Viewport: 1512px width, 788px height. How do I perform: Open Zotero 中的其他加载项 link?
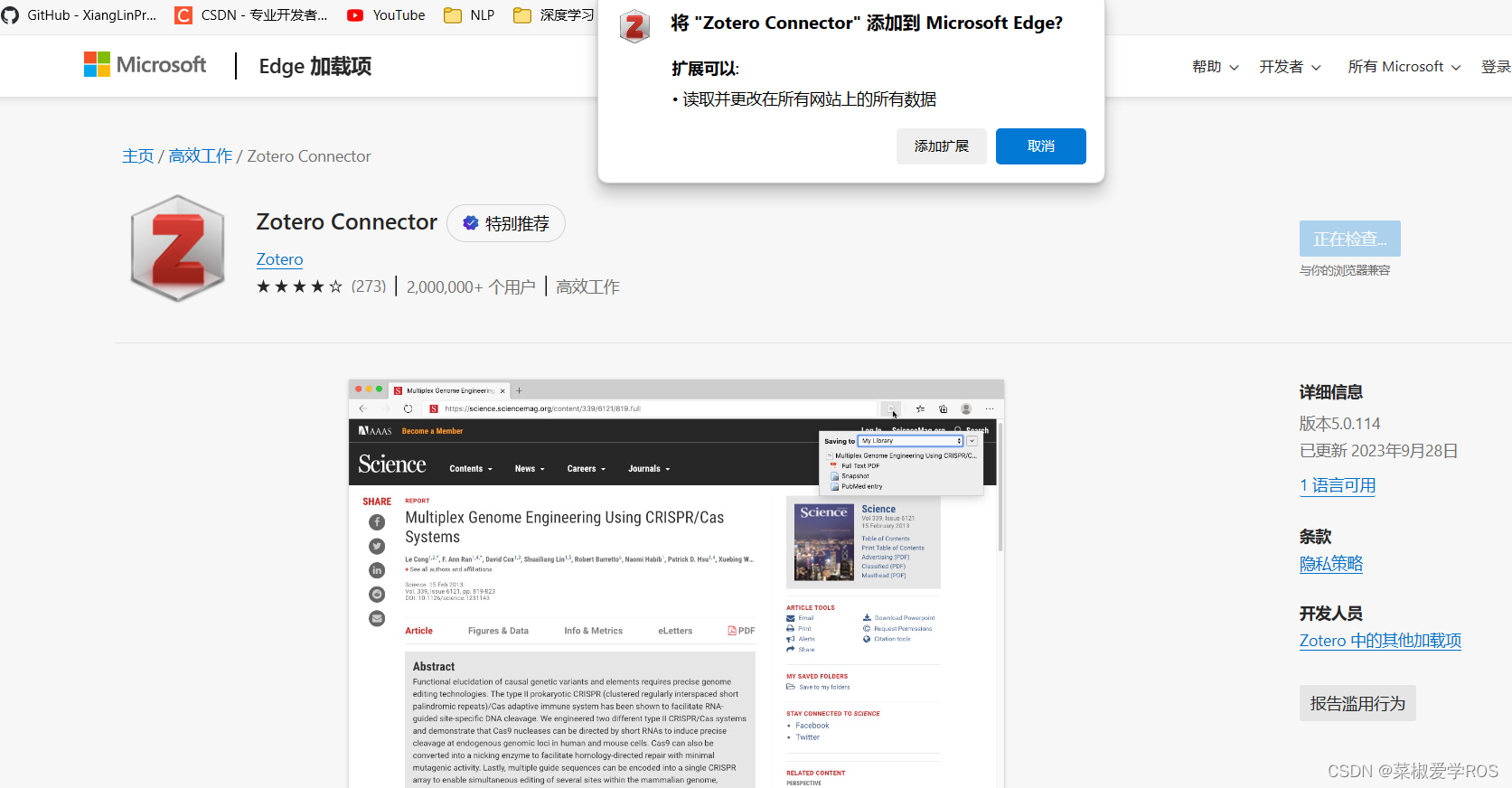(1380, 641)
